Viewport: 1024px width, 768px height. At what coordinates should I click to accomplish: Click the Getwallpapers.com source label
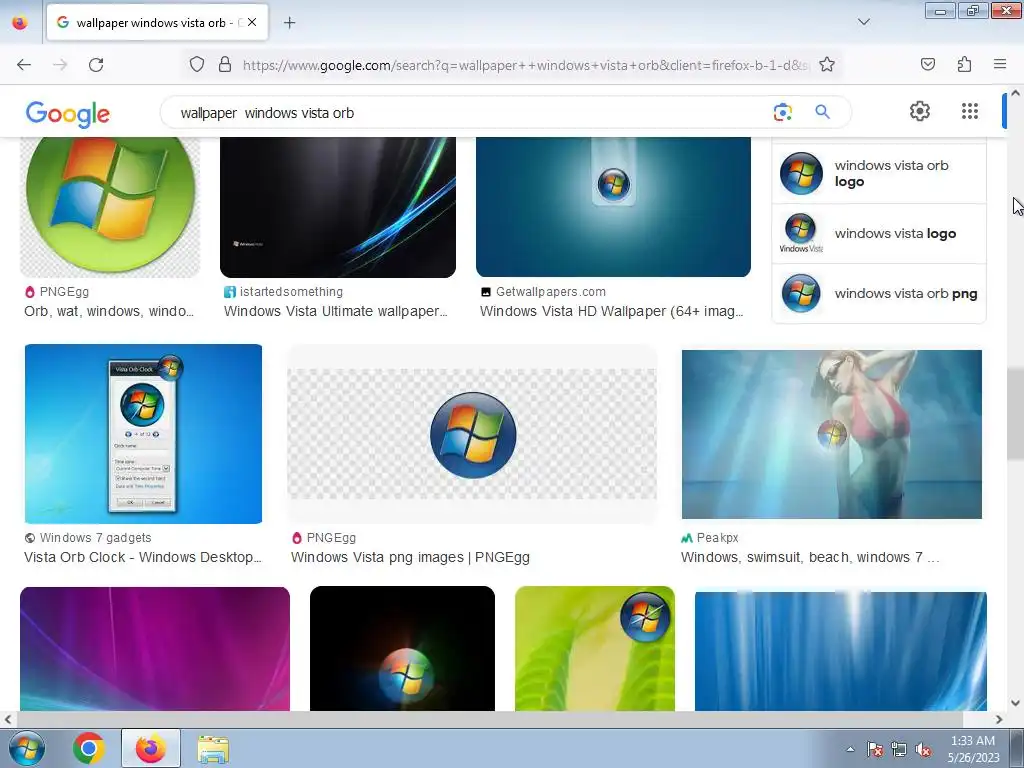click(x=551, y=292)
